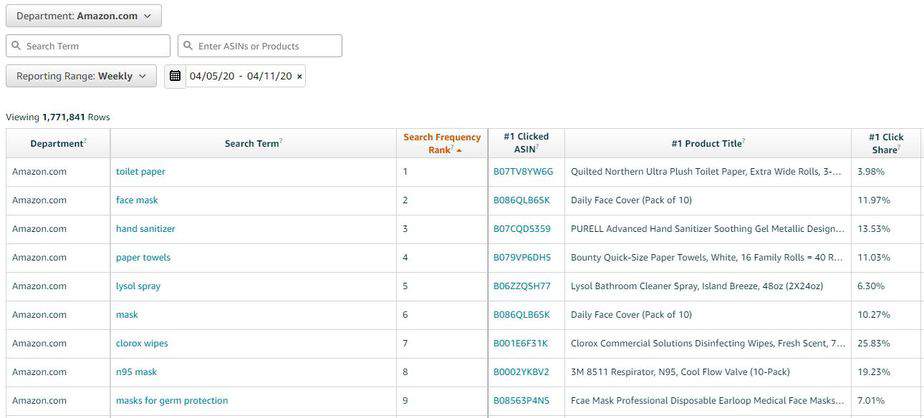
Task: Select the Quilted Northern Ultra Plush product title
Action: pyautogui.click(x=706, y=172)
